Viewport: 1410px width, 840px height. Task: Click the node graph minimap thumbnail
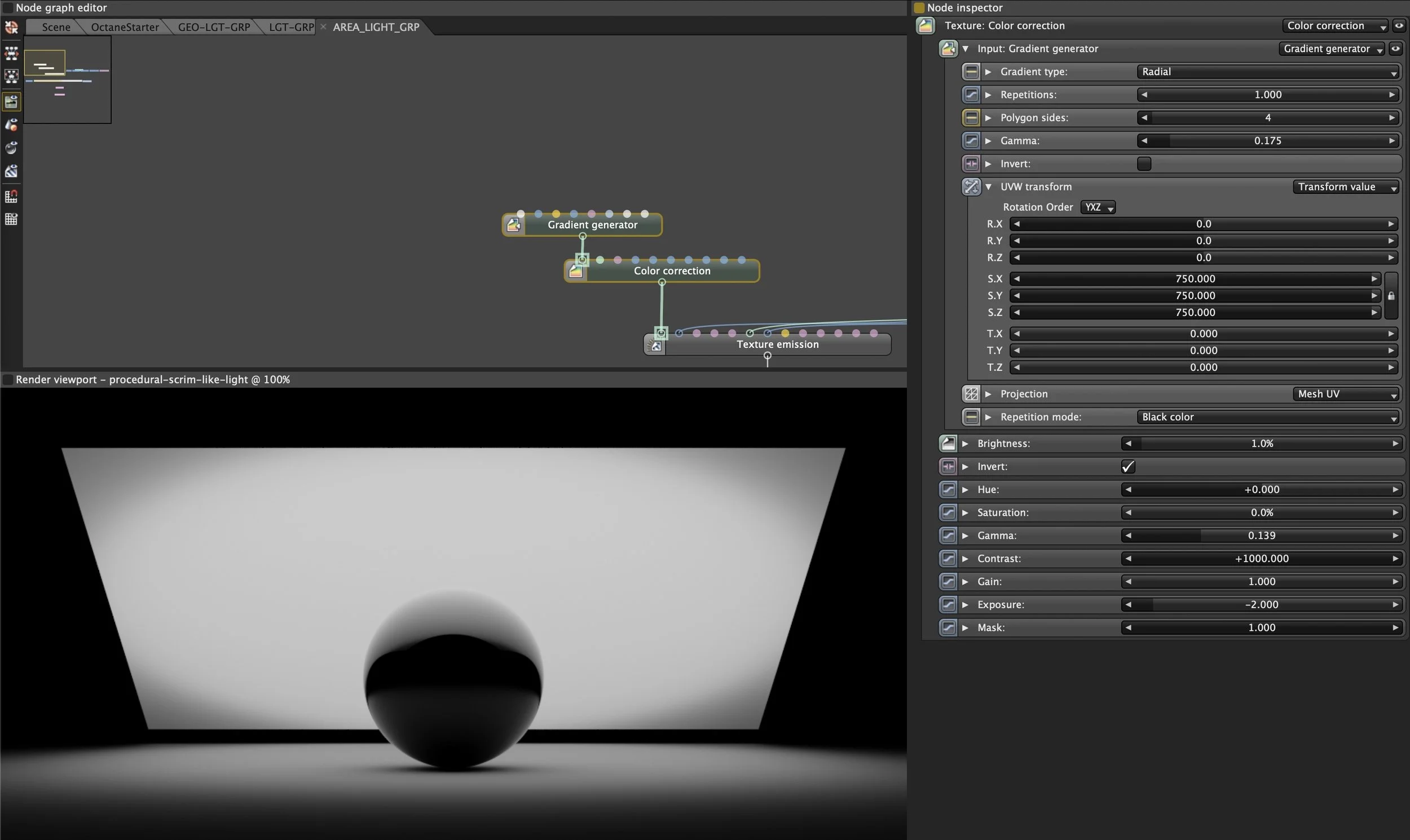[67, 79]
